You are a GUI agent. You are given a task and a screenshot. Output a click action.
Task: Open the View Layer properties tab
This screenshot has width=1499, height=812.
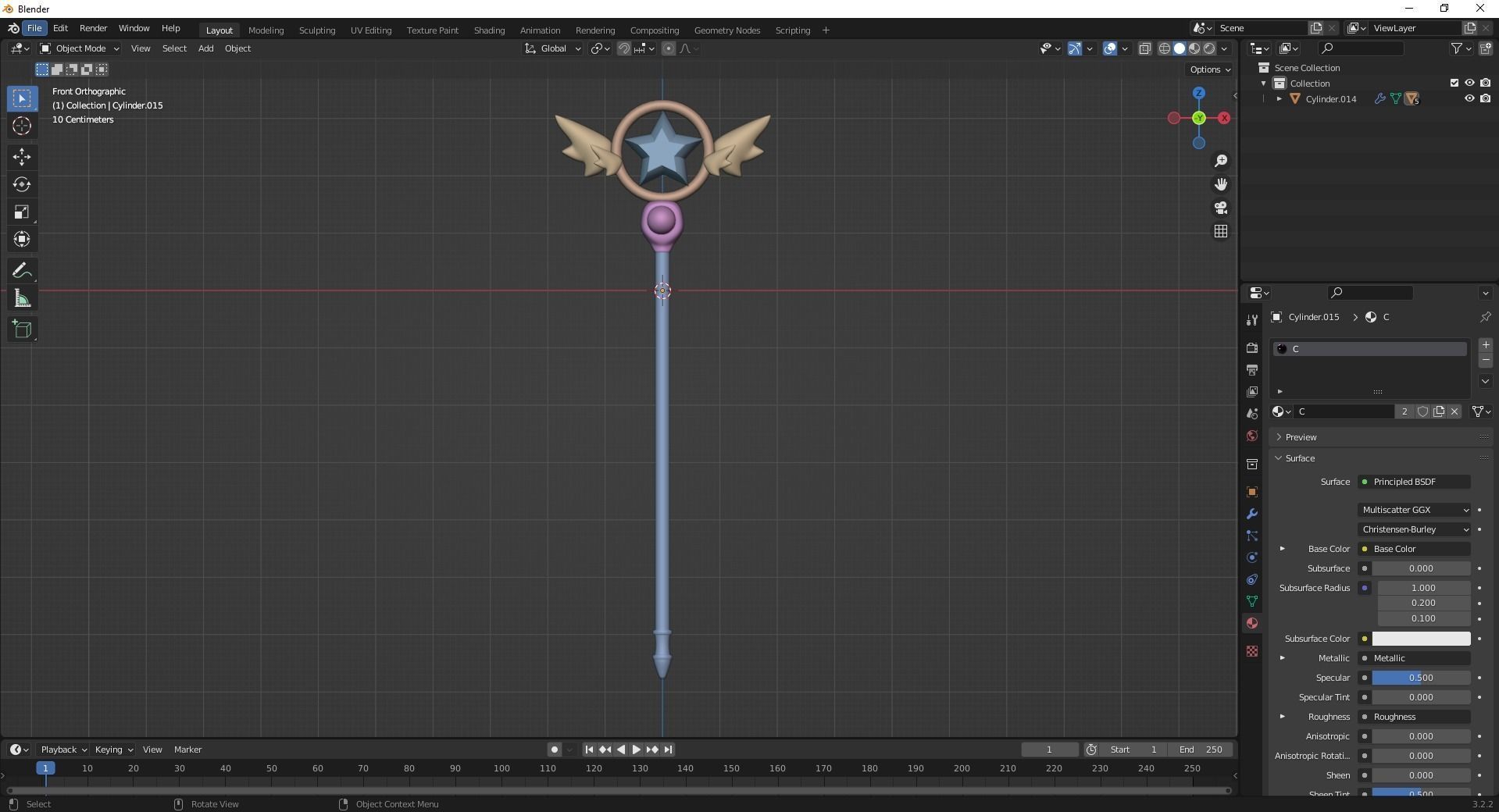1252,392
